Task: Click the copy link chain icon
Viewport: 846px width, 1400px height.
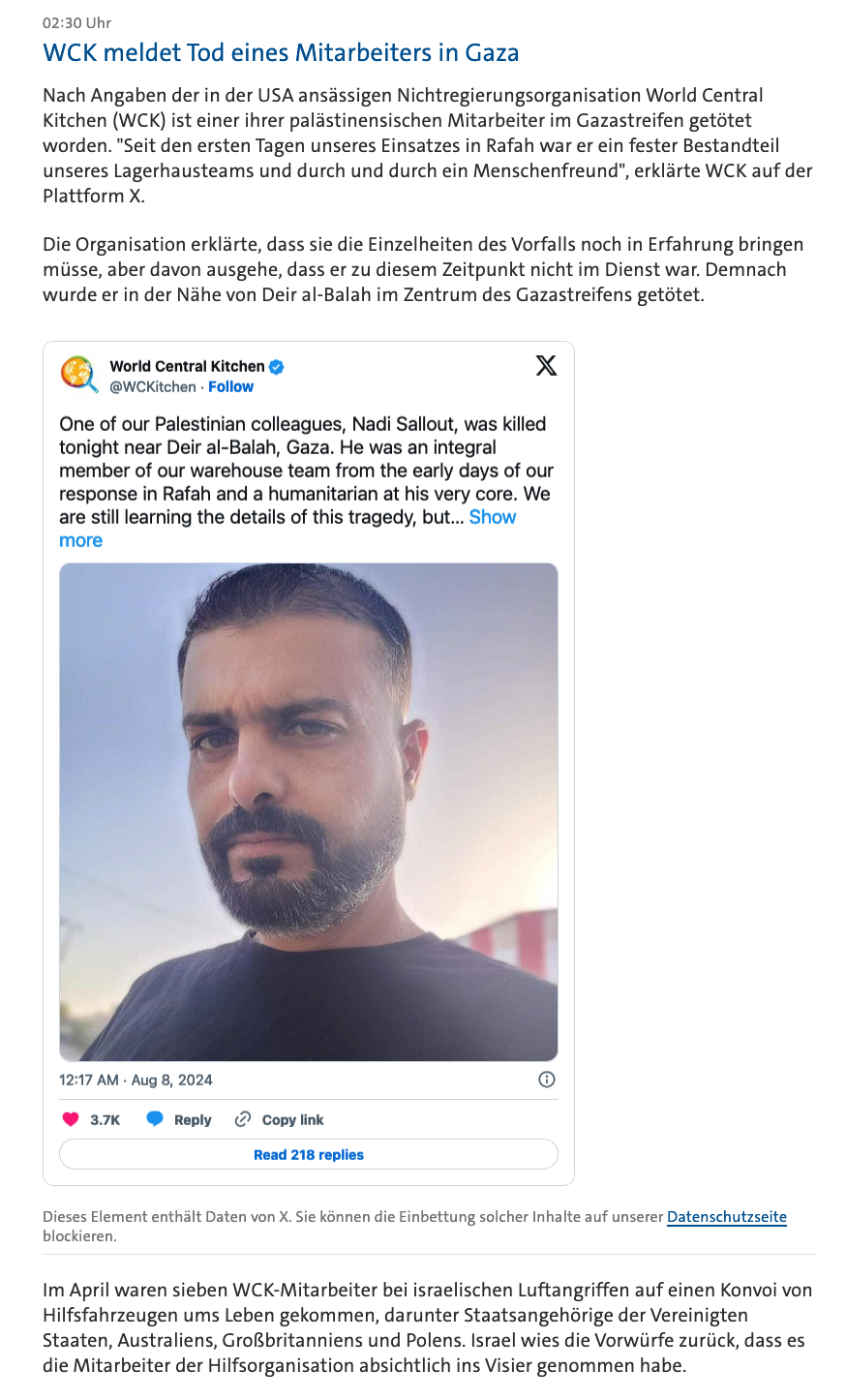Action: coord(243,1119)
